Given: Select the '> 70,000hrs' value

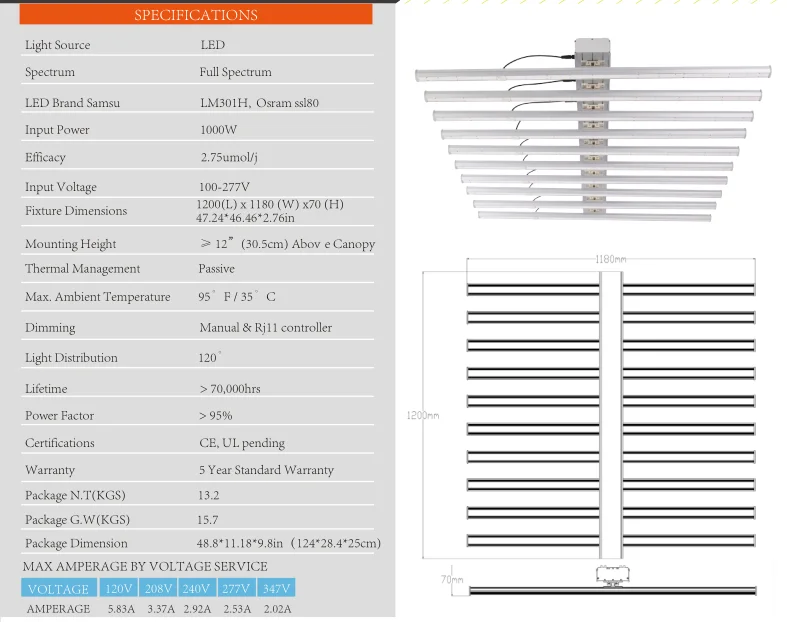Looking at the screenshot, I should 230,389.
